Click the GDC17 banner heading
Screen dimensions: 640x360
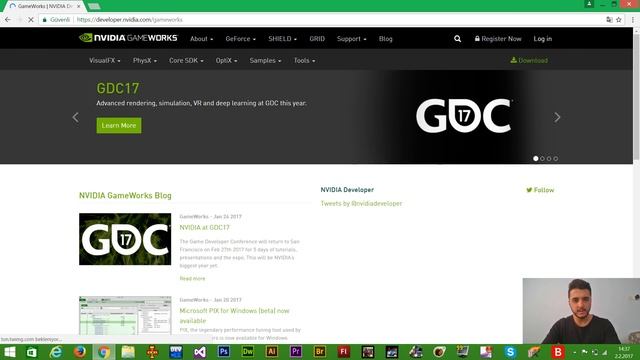[x=118, y=88]
